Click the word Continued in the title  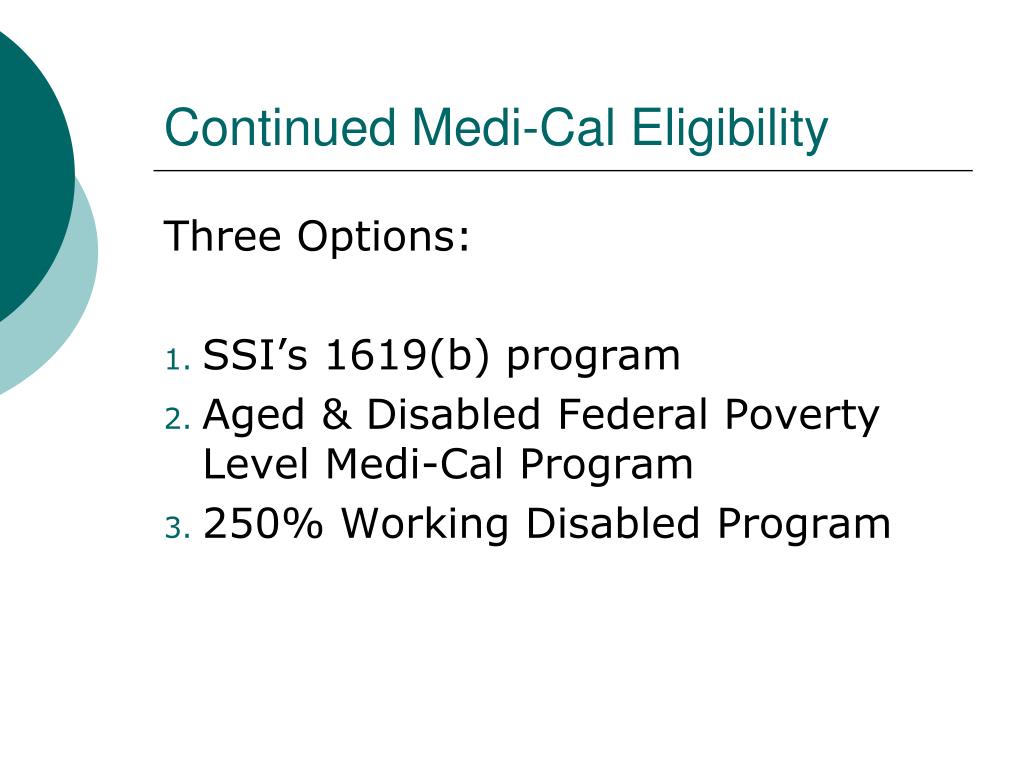(x=280, y=127)
